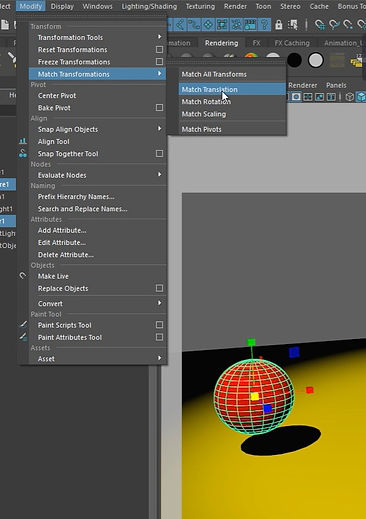Click the Make Live magnet icon
366x519 pixels.
point(22,276)
